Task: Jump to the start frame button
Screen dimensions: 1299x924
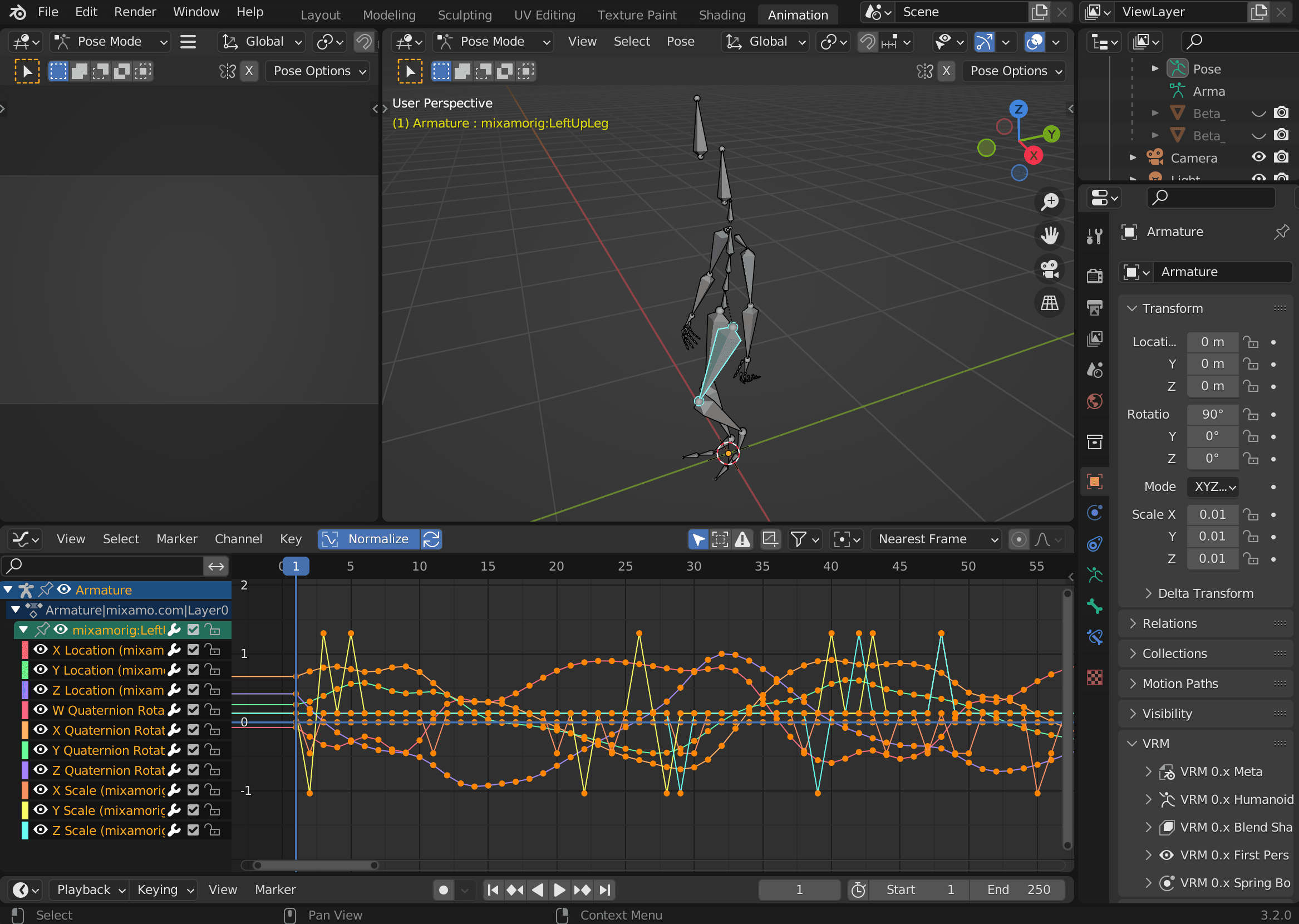Action: coord(493,889)
